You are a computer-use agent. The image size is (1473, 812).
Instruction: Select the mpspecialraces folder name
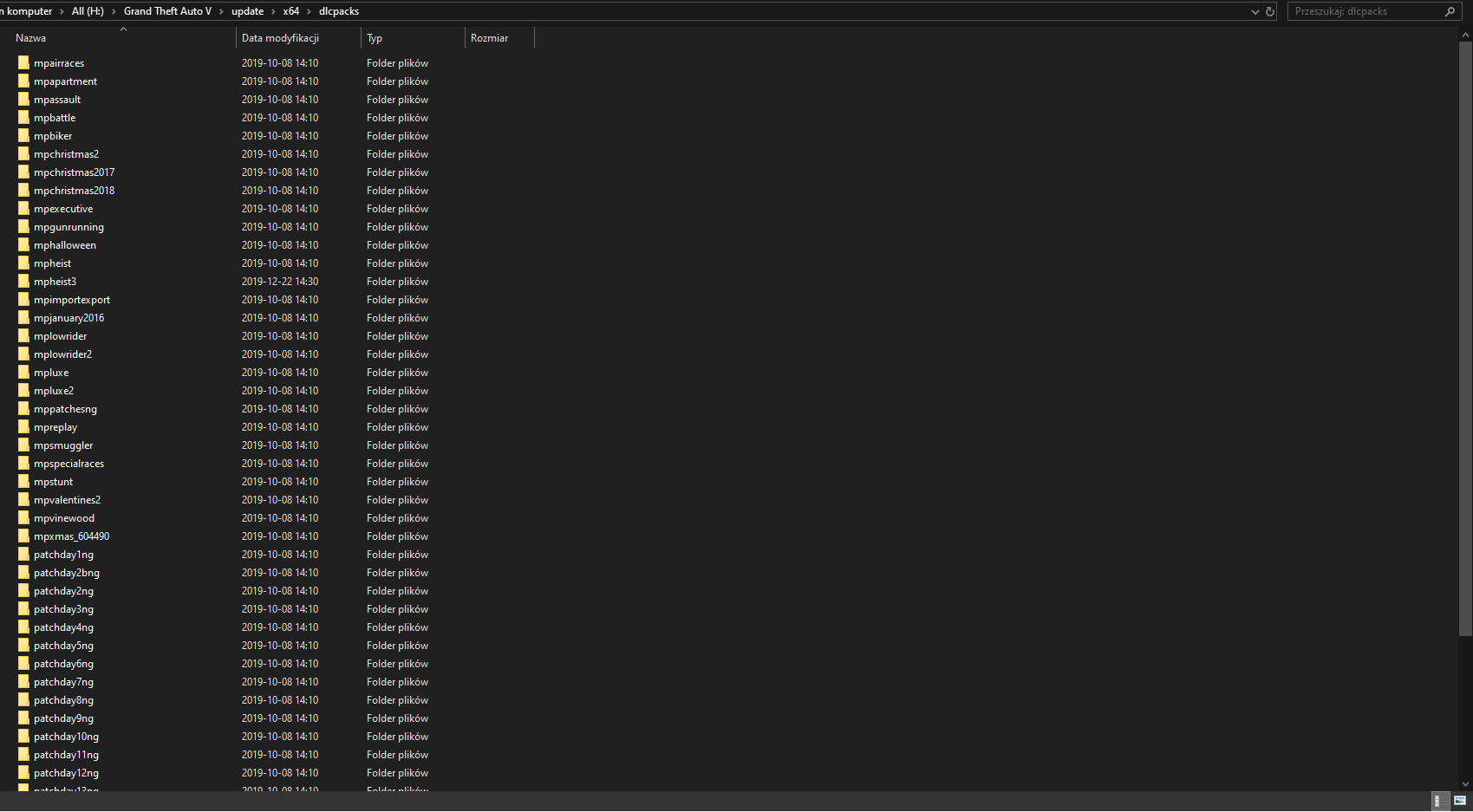[x=68, y=464]
